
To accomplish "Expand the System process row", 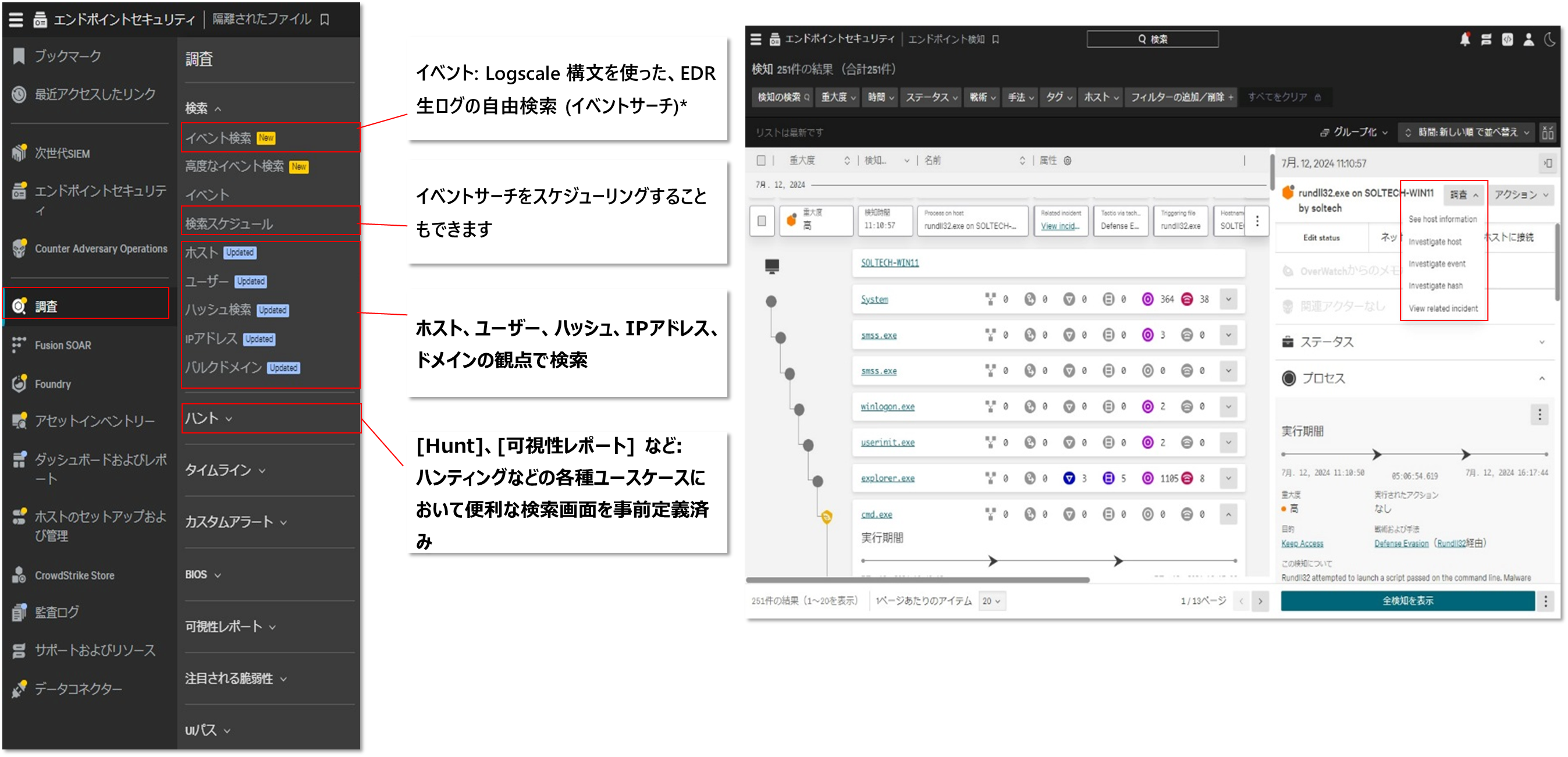I will coord(1228,300).
